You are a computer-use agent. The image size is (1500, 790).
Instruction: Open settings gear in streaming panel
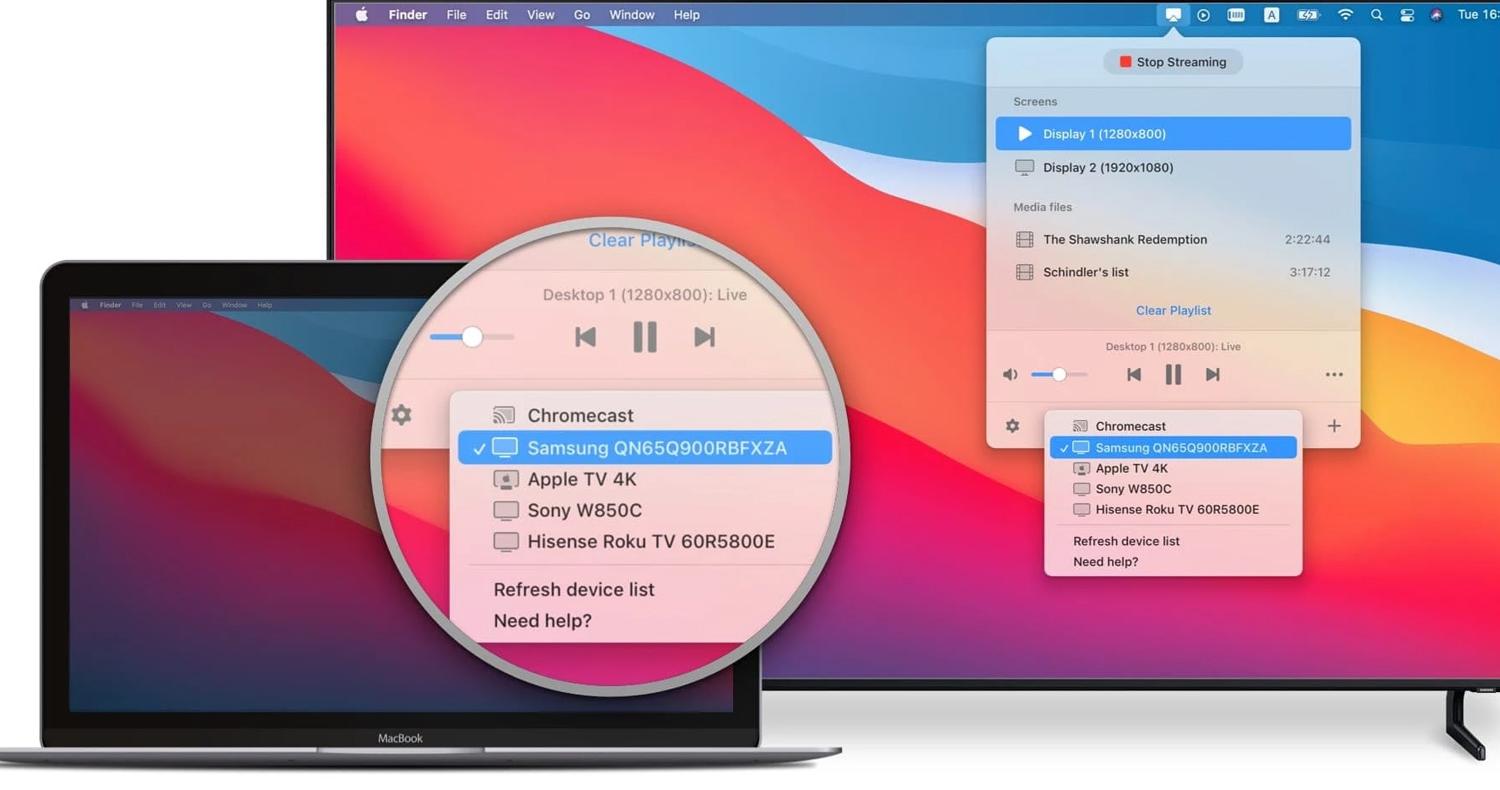(1012, 426)
